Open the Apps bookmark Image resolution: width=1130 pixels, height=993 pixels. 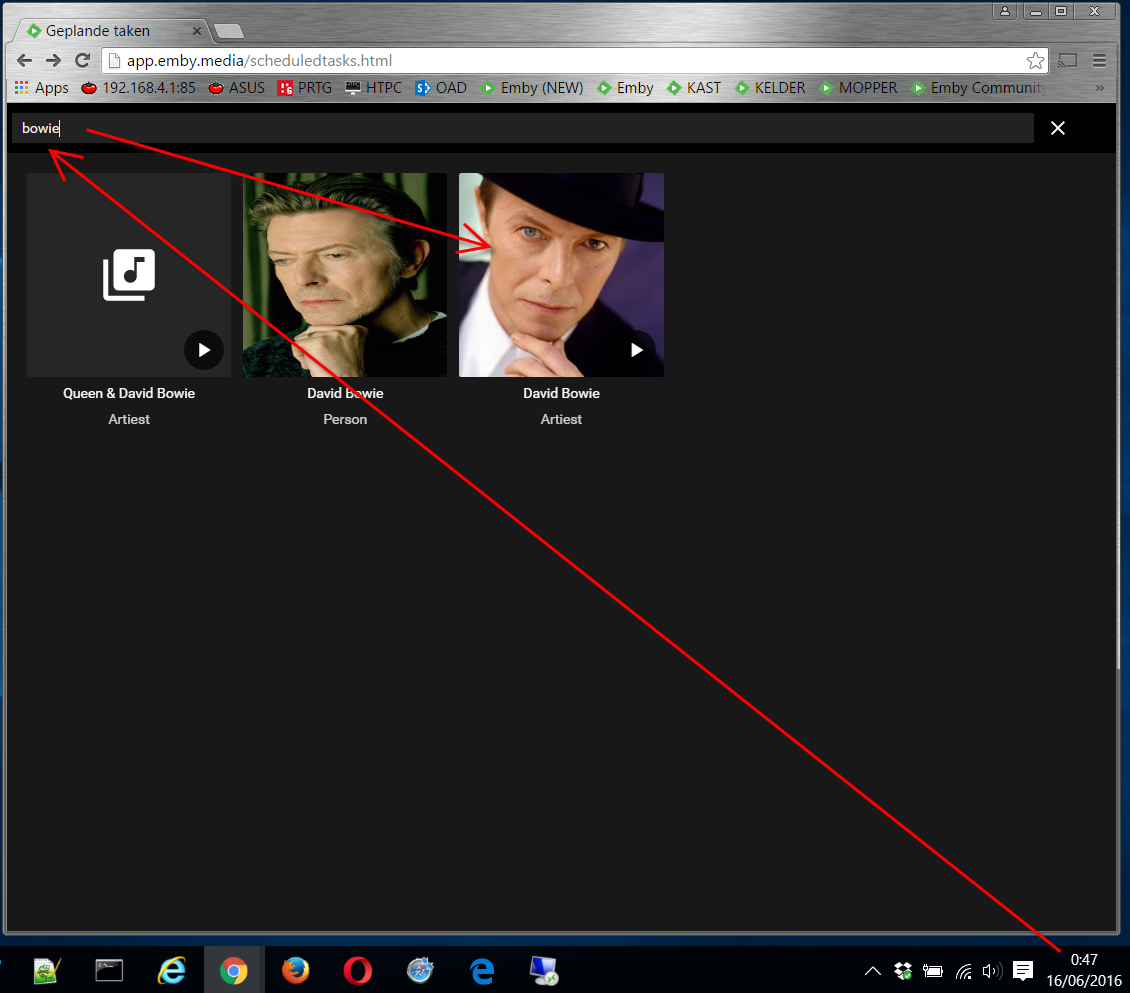pos(42,88)
